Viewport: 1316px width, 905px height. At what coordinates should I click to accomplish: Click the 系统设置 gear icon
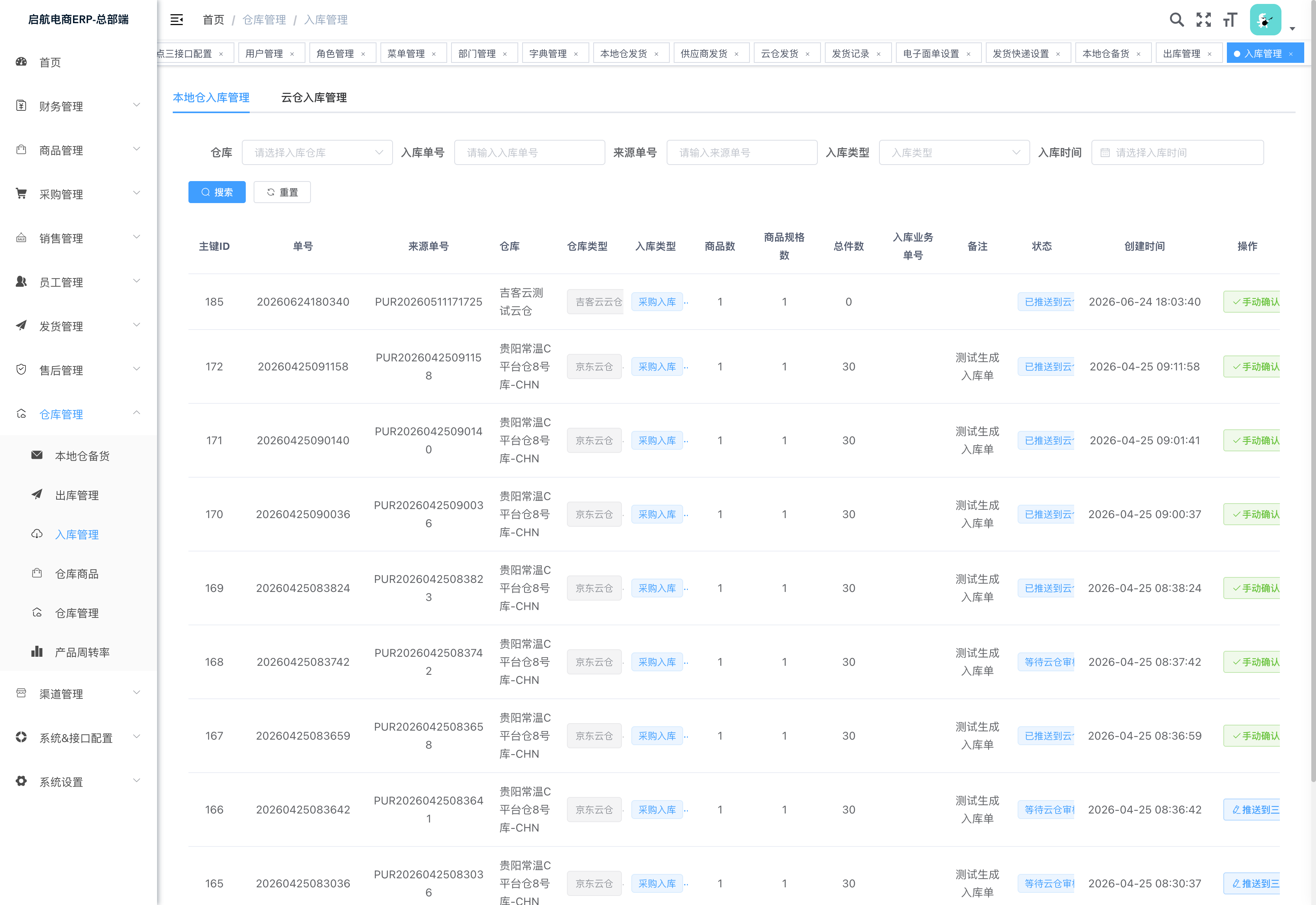tap(22, 781)
